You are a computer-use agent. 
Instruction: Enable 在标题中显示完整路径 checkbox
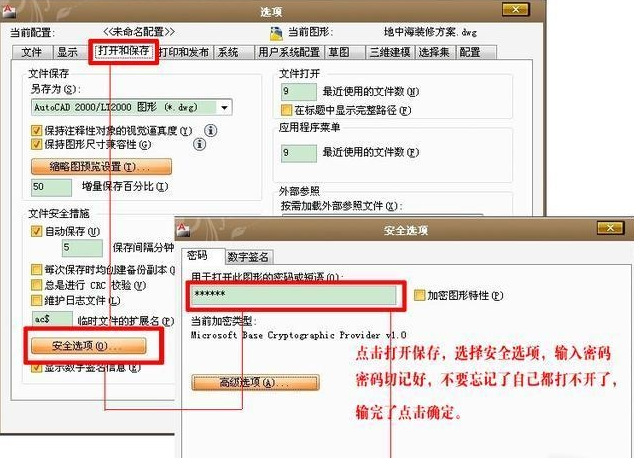286,110
